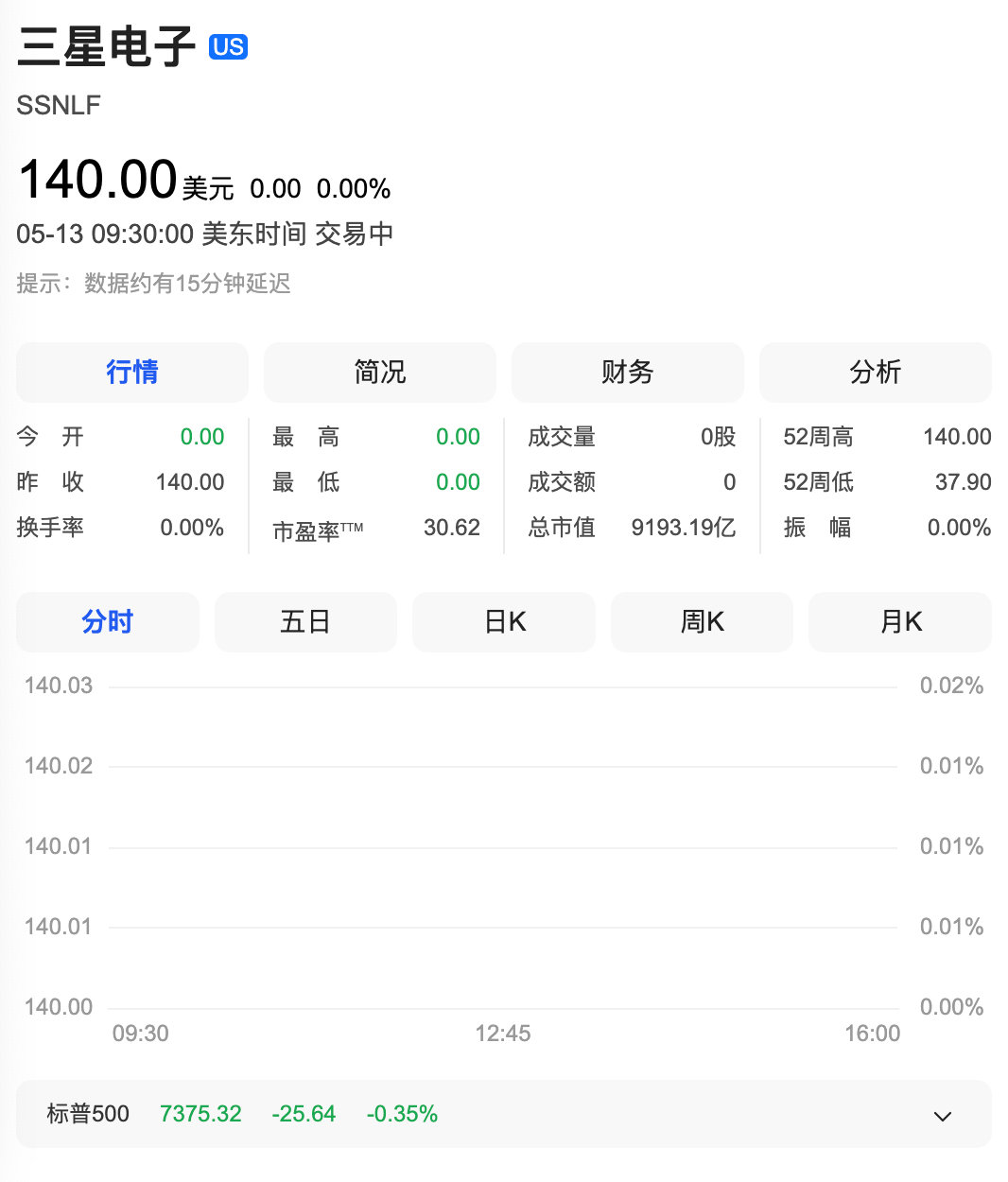The width and height of the screenshot is (1008, 1182).
Task: Click the 7375.32 index value
Action: coord(200,1114)
